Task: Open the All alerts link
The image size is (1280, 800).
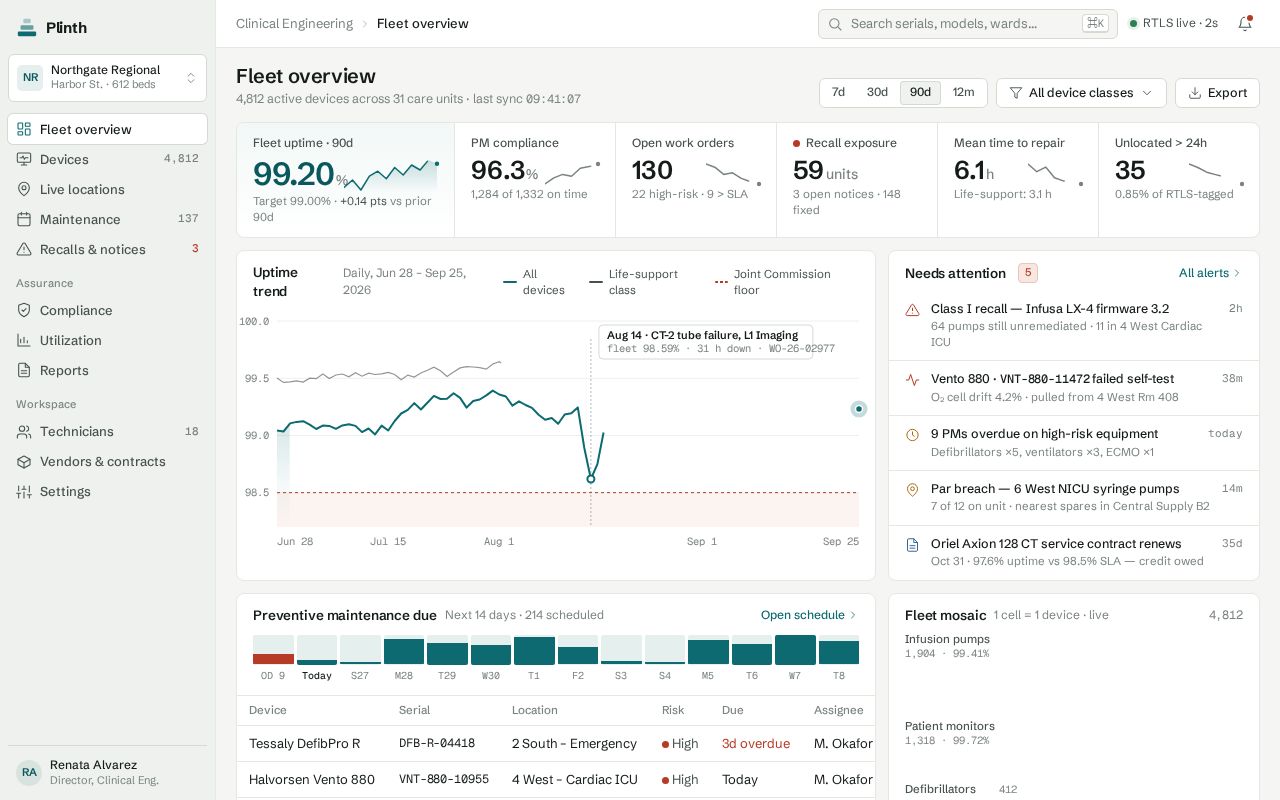Action: coord(1210,273)
